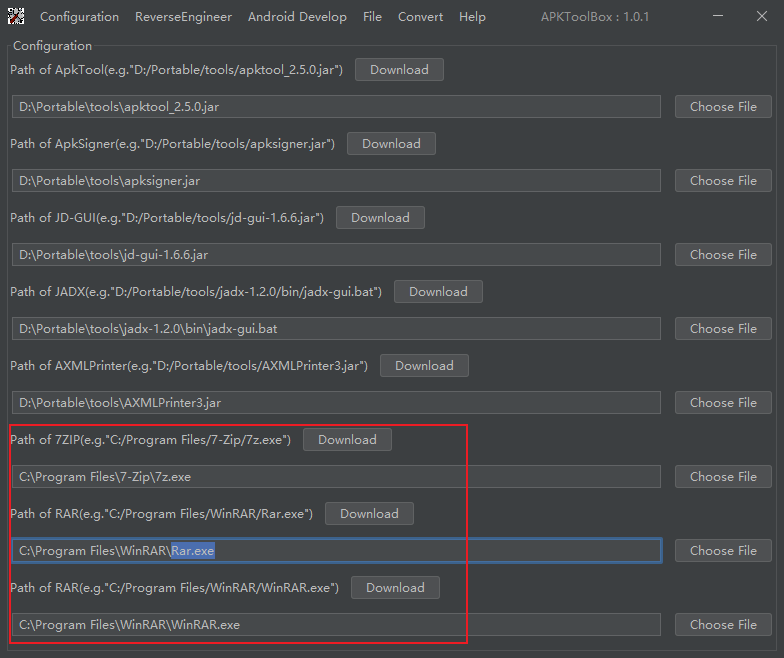The height and width of the screenshot is (658, 784).
Task: Click the Path of ApkSigner label
Action: [172, 144]
